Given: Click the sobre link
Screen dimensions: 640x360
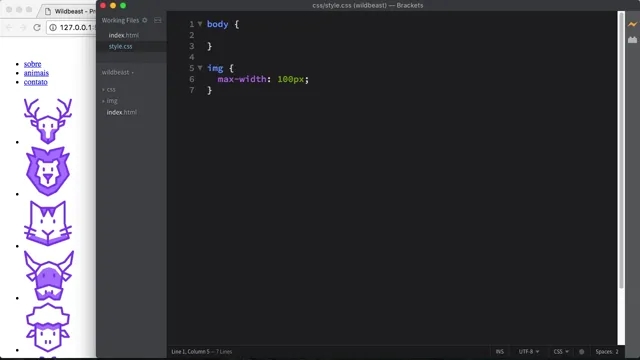Looking at the screenshot, I should tap(32, 64).
